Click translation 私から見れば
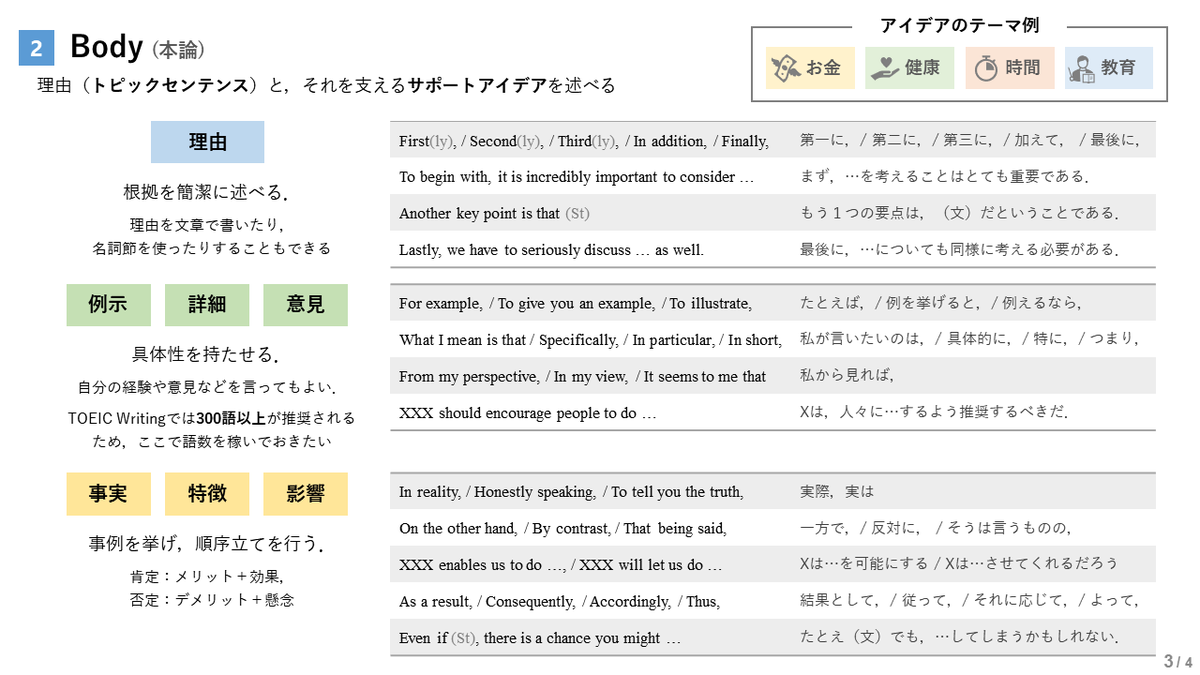The width and height of the screenshot is (1200, 675). (x=846, y=376)
